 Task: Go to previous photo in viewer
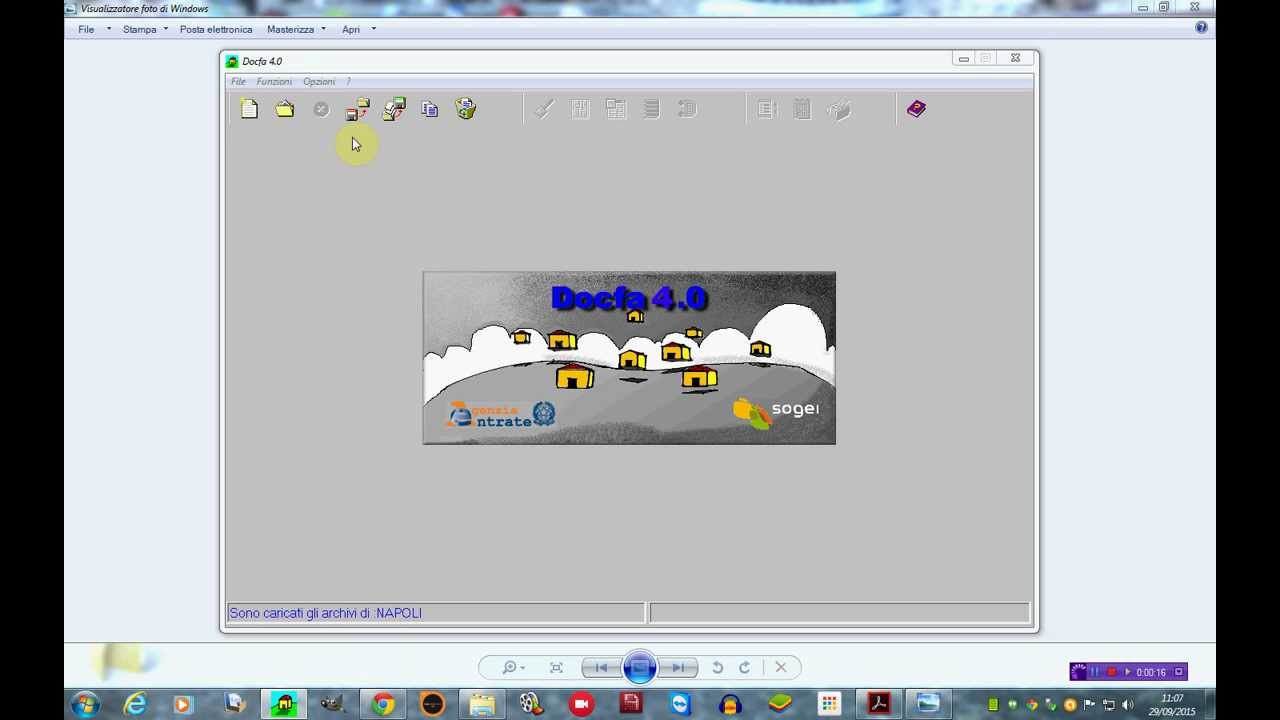pyautogui.click(x=601, y=668)
